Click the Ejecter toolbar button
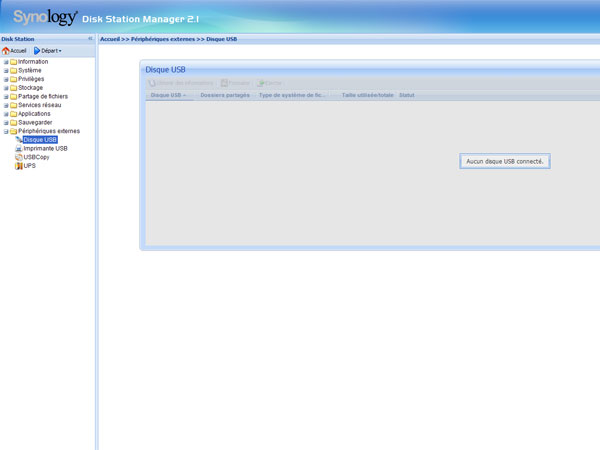600x450 pixels. click(x=269, y=83)
